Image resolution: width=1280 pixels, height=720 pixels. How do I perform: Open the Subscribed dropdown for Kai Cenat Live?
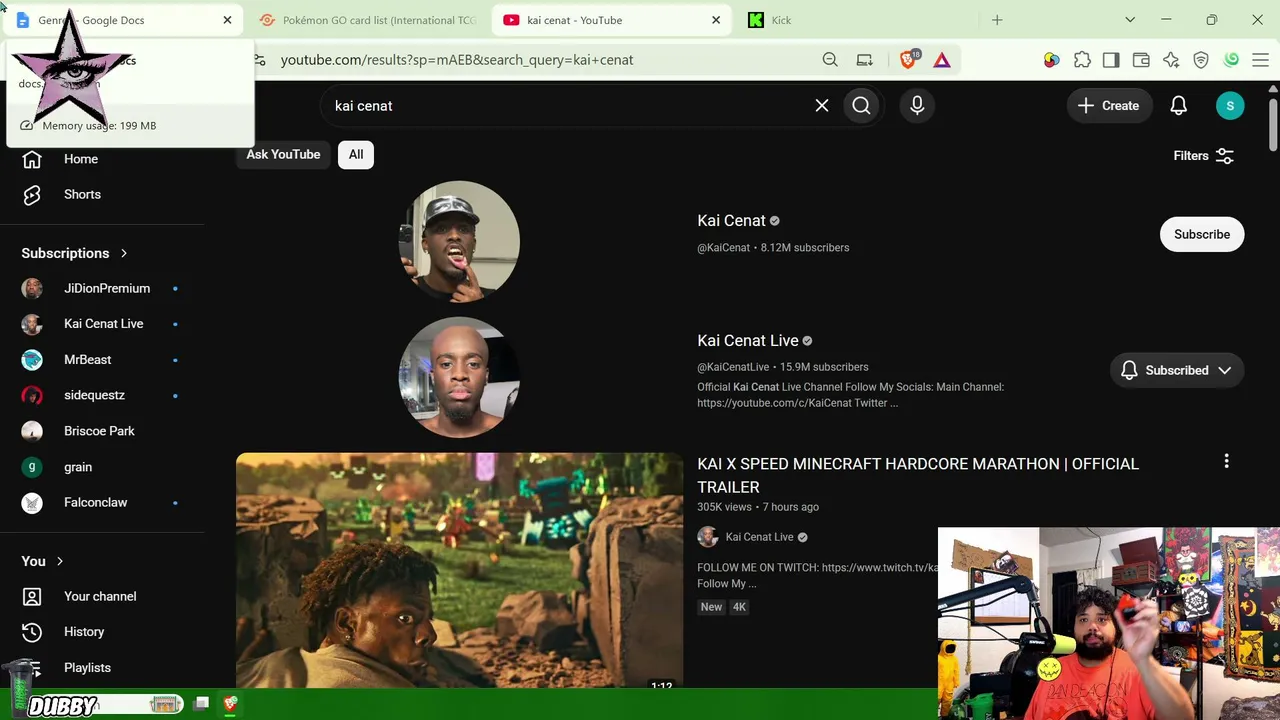(1177, 370)
